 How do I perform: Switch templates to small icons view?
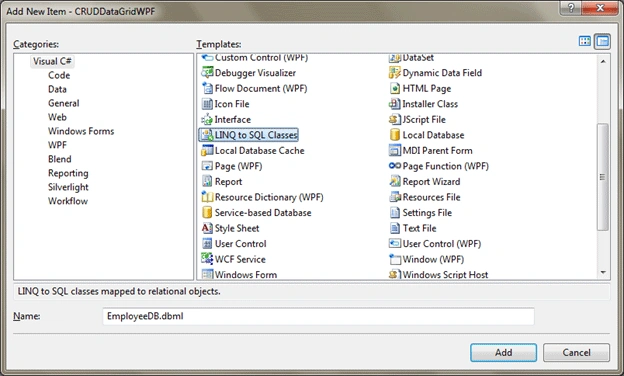tap(603, 41)
